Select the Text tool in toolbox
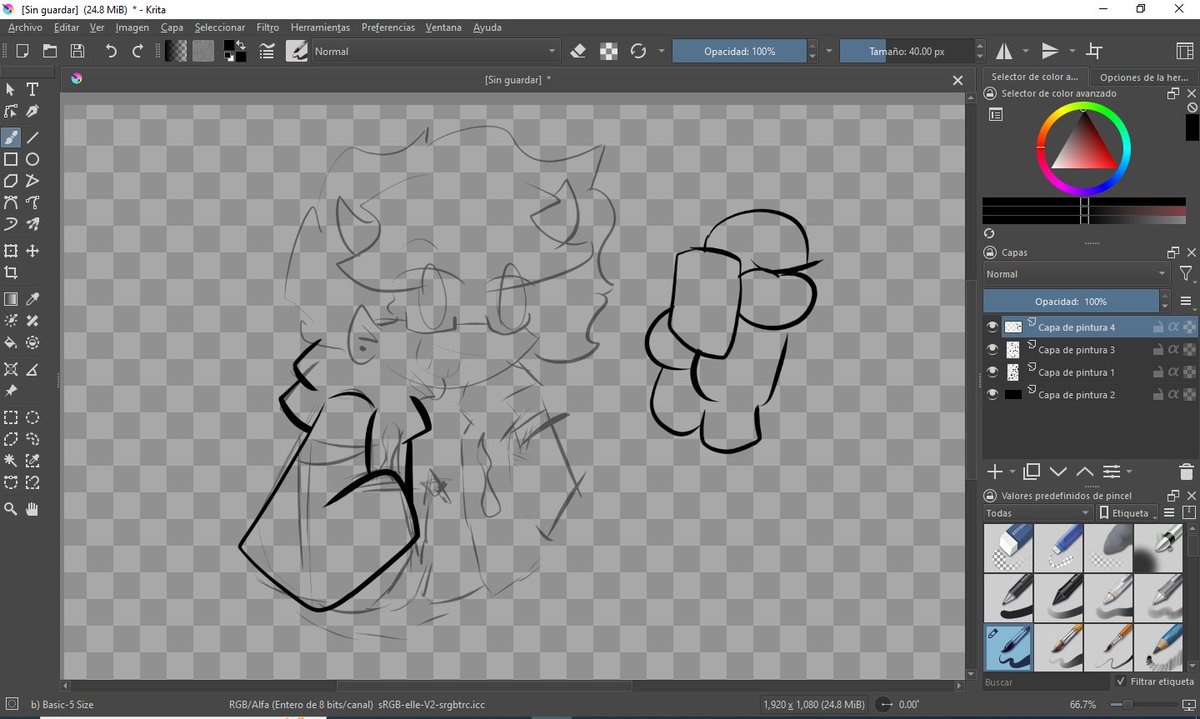 click(x=32, y=90)
